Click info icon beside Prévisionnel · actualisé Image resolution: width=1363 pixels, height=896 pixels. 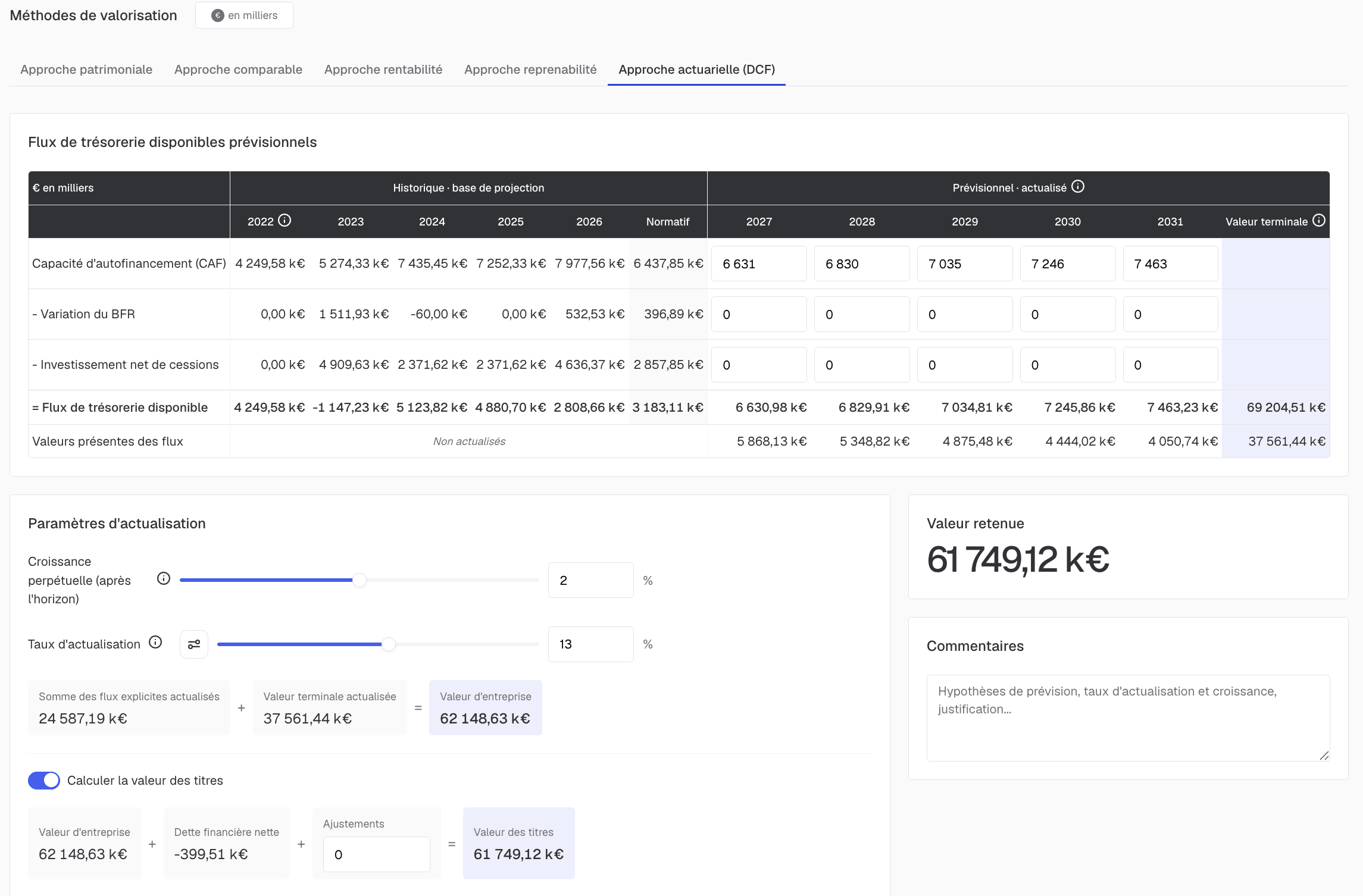coord(1078,187)
